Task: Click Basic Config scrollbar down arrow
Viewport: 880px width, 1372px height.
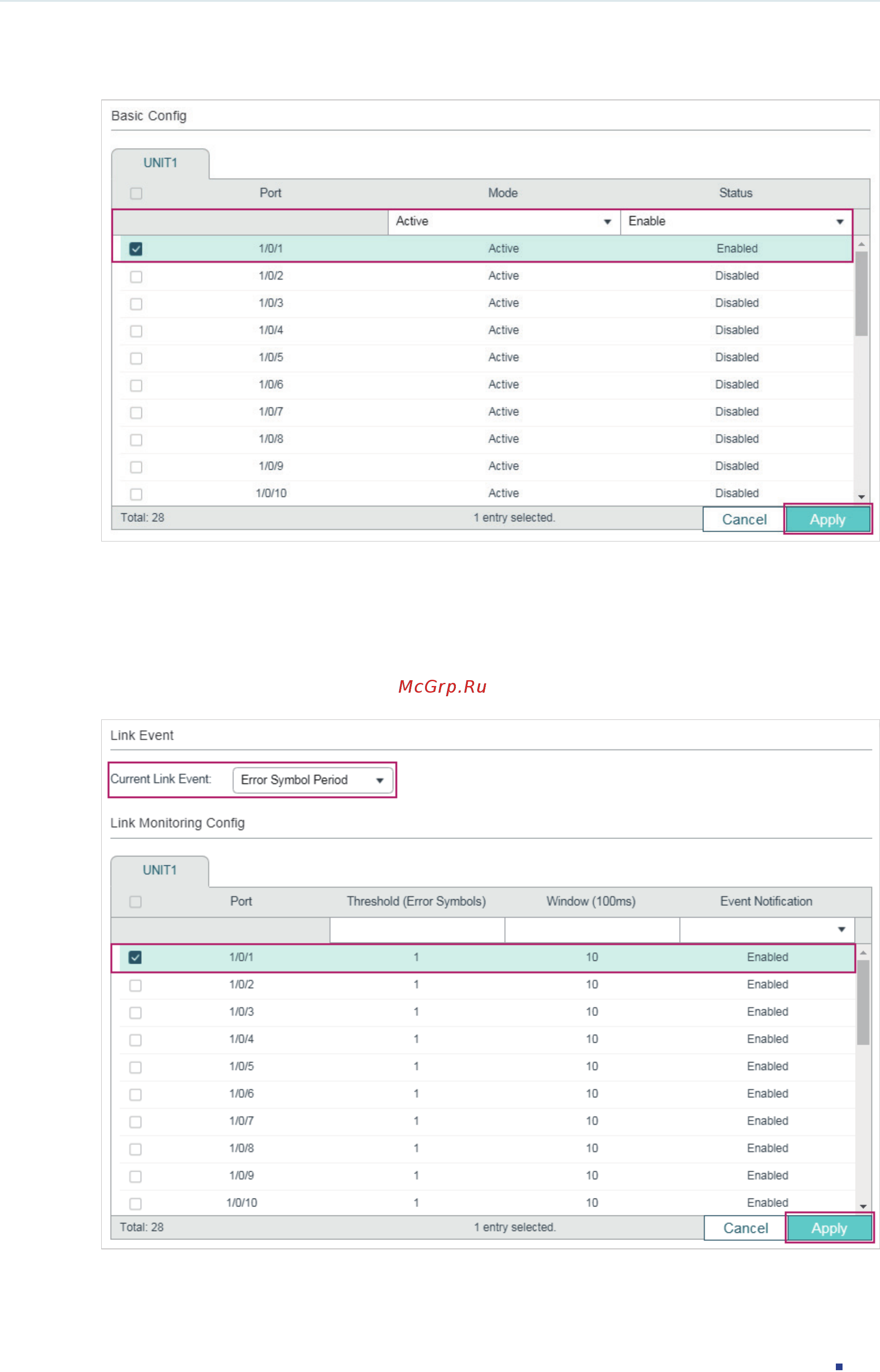Action: (x=861, y=497)
